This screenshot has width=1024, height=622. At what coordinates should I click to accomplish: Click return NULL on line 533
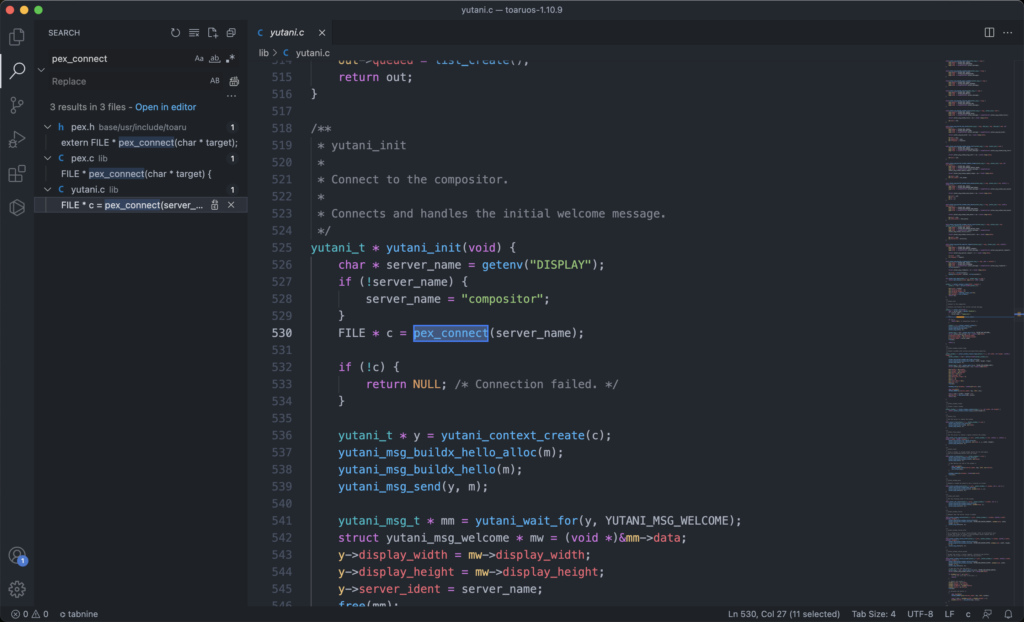coord(403,384)
